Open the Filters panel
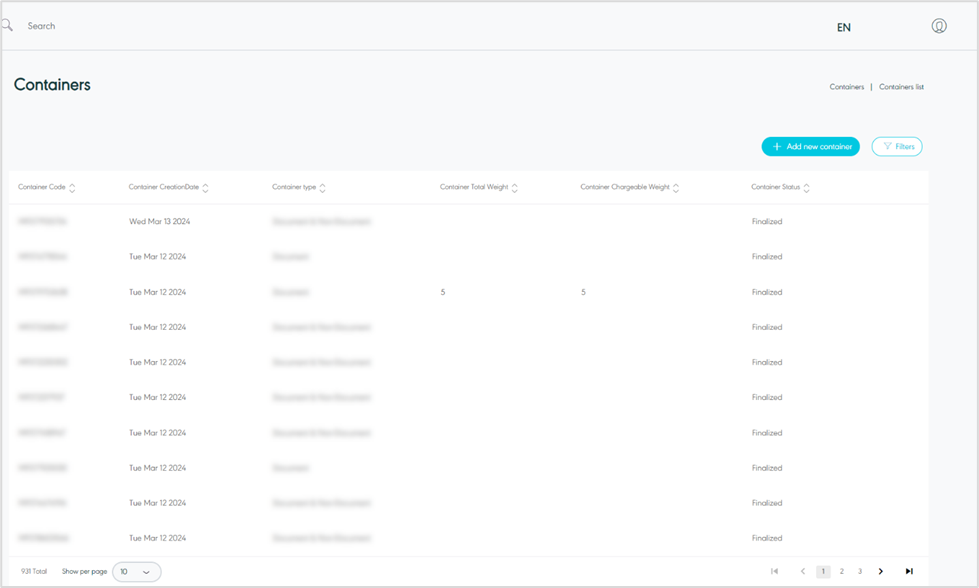 pos(896,147)
